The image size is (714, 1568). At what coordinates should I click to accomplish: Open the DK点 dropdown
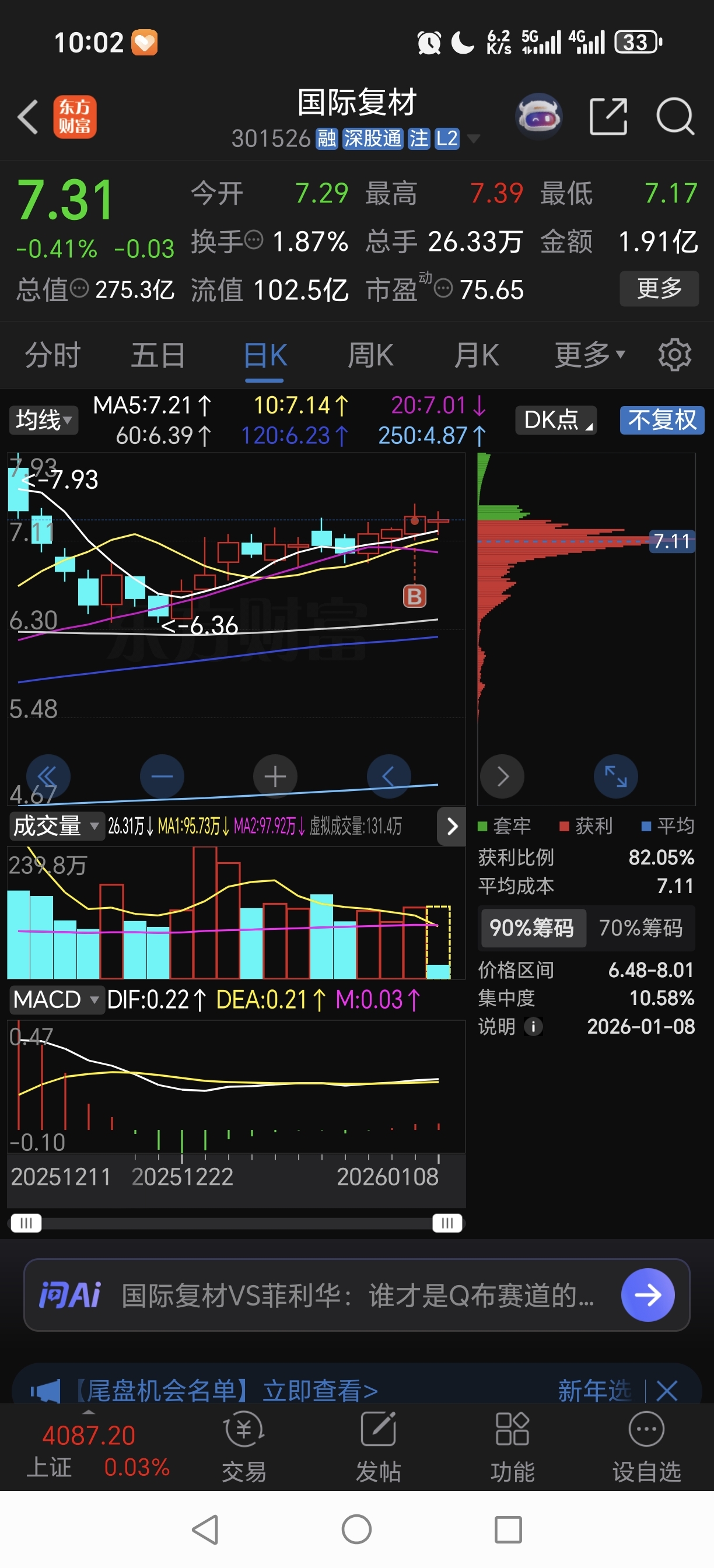point(556,420)
